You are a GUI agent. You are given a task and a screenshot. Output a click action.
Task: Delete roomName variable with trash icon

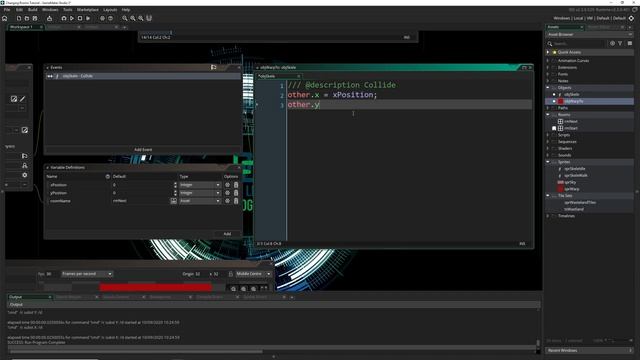236,201
